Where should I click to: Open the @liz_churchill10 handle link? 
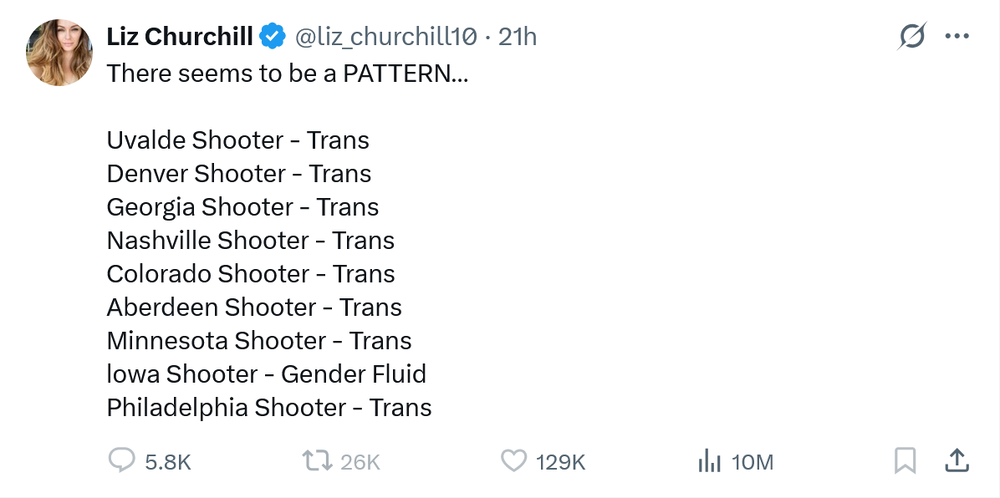pos(385,37)
